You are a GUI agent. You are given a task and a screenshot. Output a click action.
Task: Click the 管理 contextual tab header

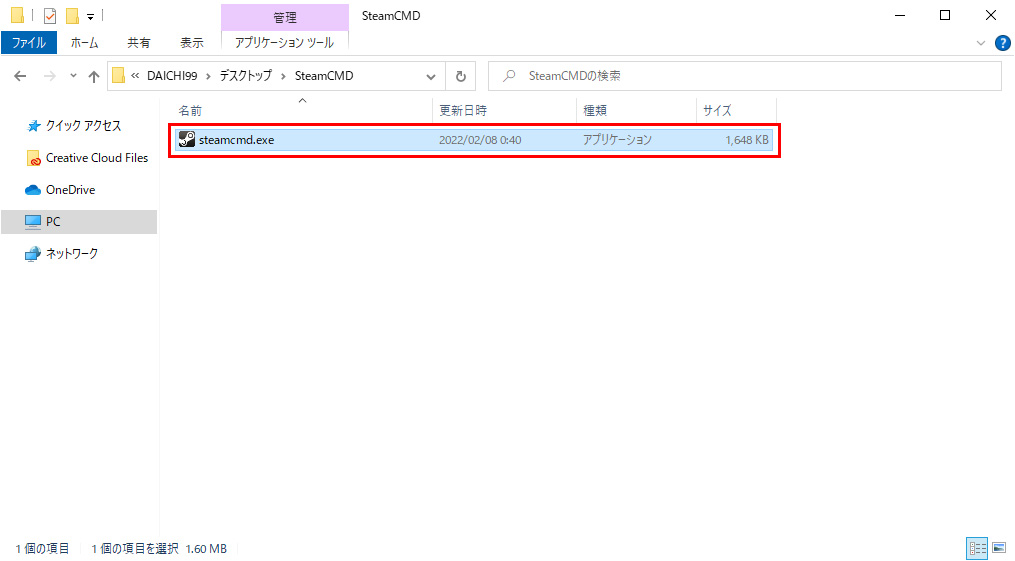285,17
